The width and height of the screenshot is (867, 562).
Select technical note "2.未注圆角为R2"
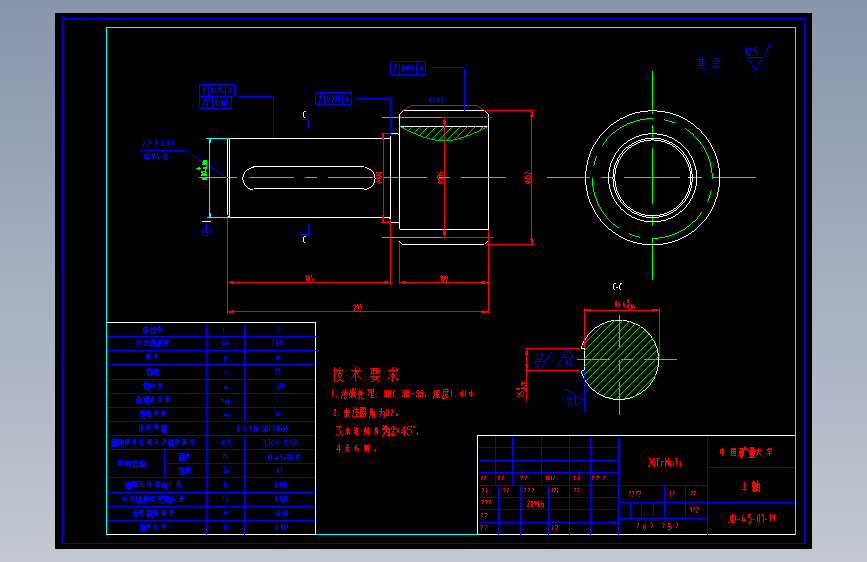pyautogui.click(x=365, y=413)
